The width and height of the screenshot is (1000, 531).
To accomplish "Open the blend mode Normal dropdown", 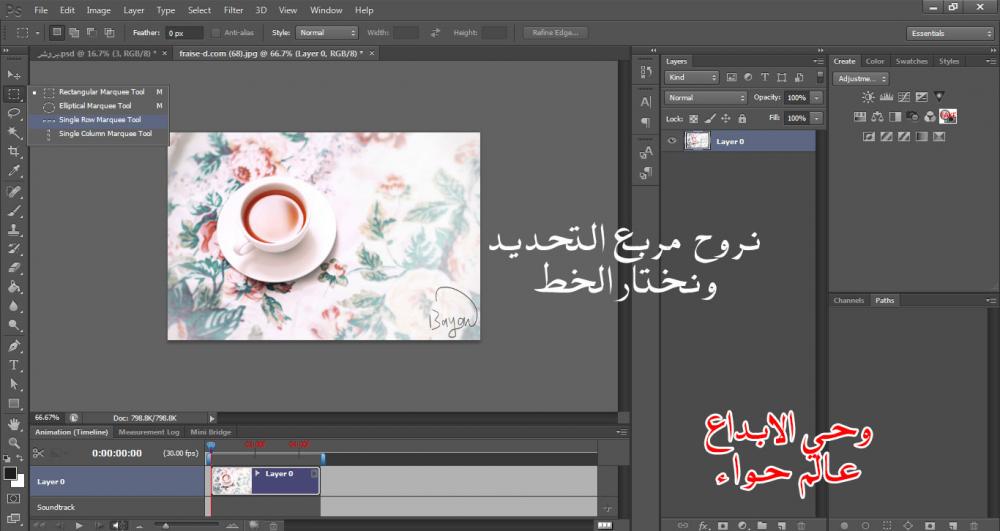I will (705, 98).
